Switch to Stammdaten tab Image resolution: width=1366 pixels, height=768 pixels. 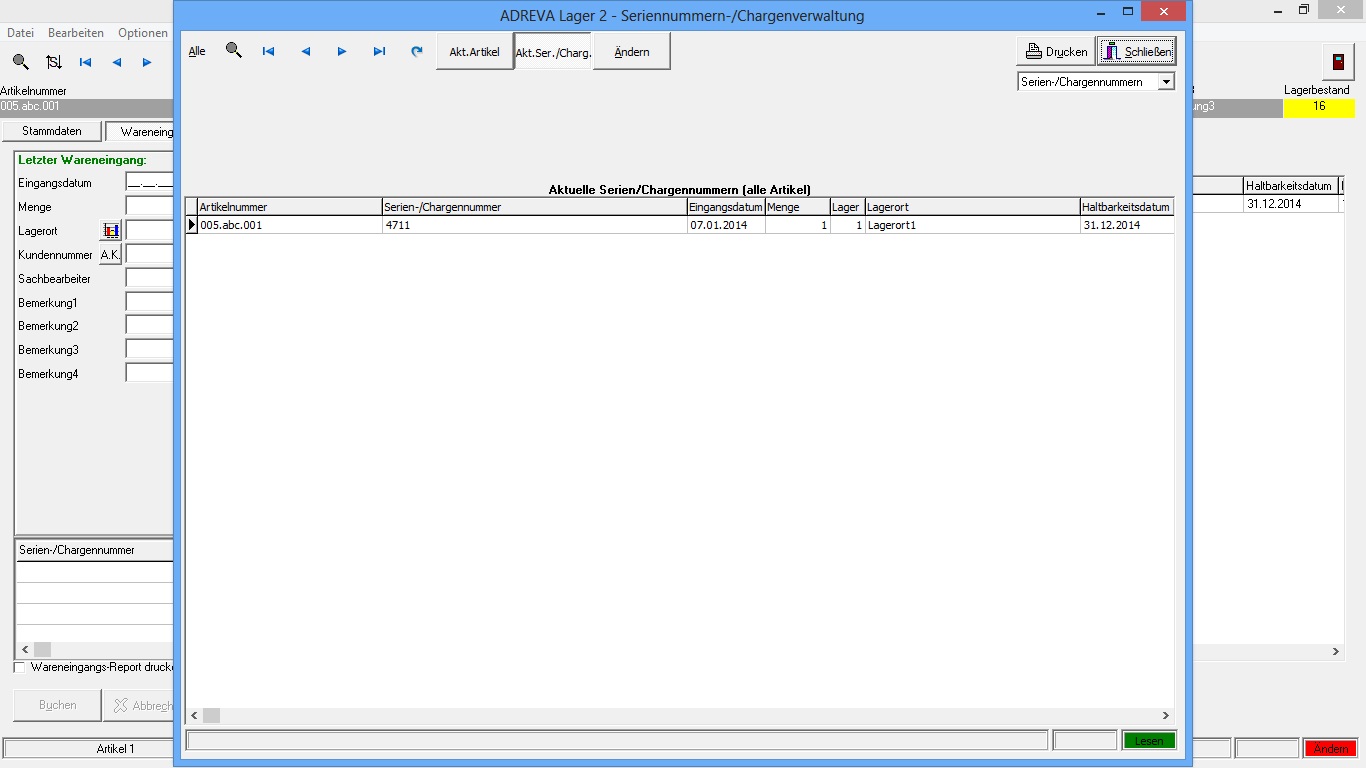[52, 131]
